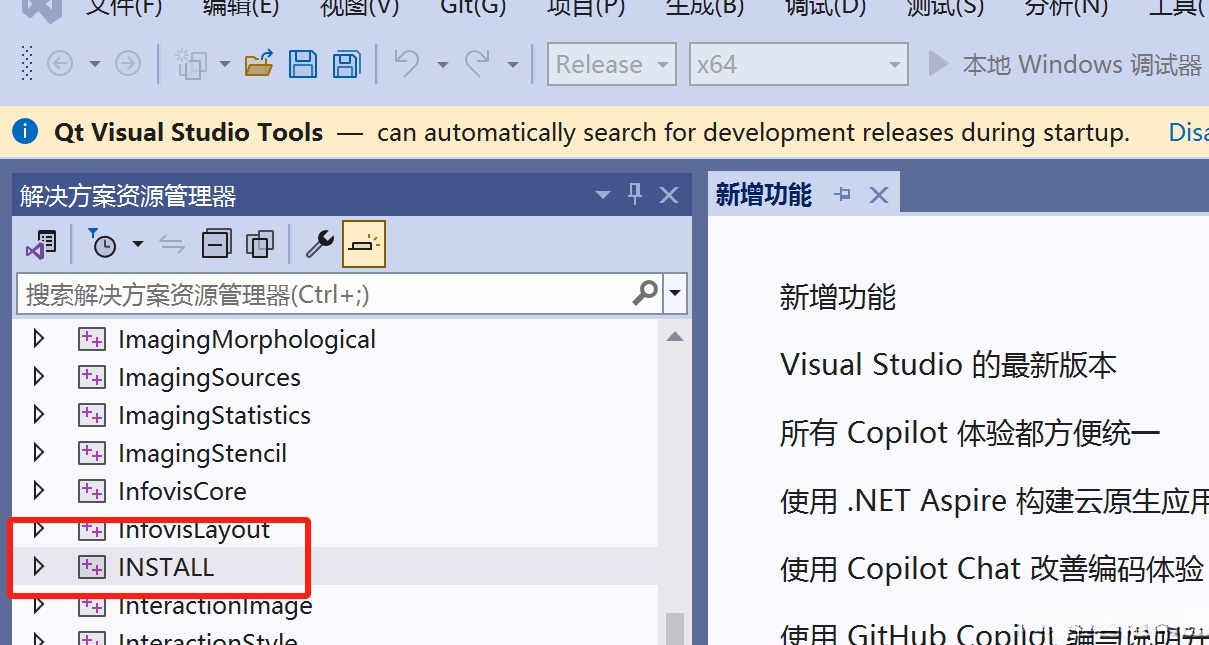Click the Save All icon
This screenshot has height=645, width=1209.
pyautogui.click(x=346, y=64)
